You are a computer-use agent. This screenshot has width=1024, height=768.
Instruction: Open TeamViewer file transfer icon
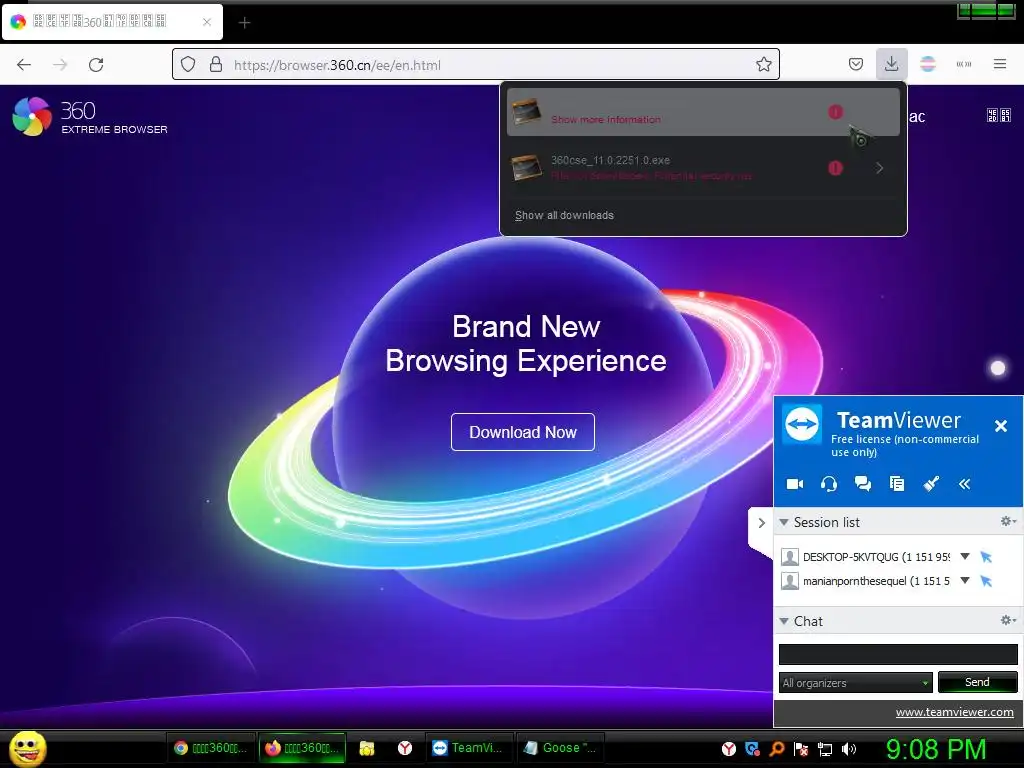click(897, 484)
